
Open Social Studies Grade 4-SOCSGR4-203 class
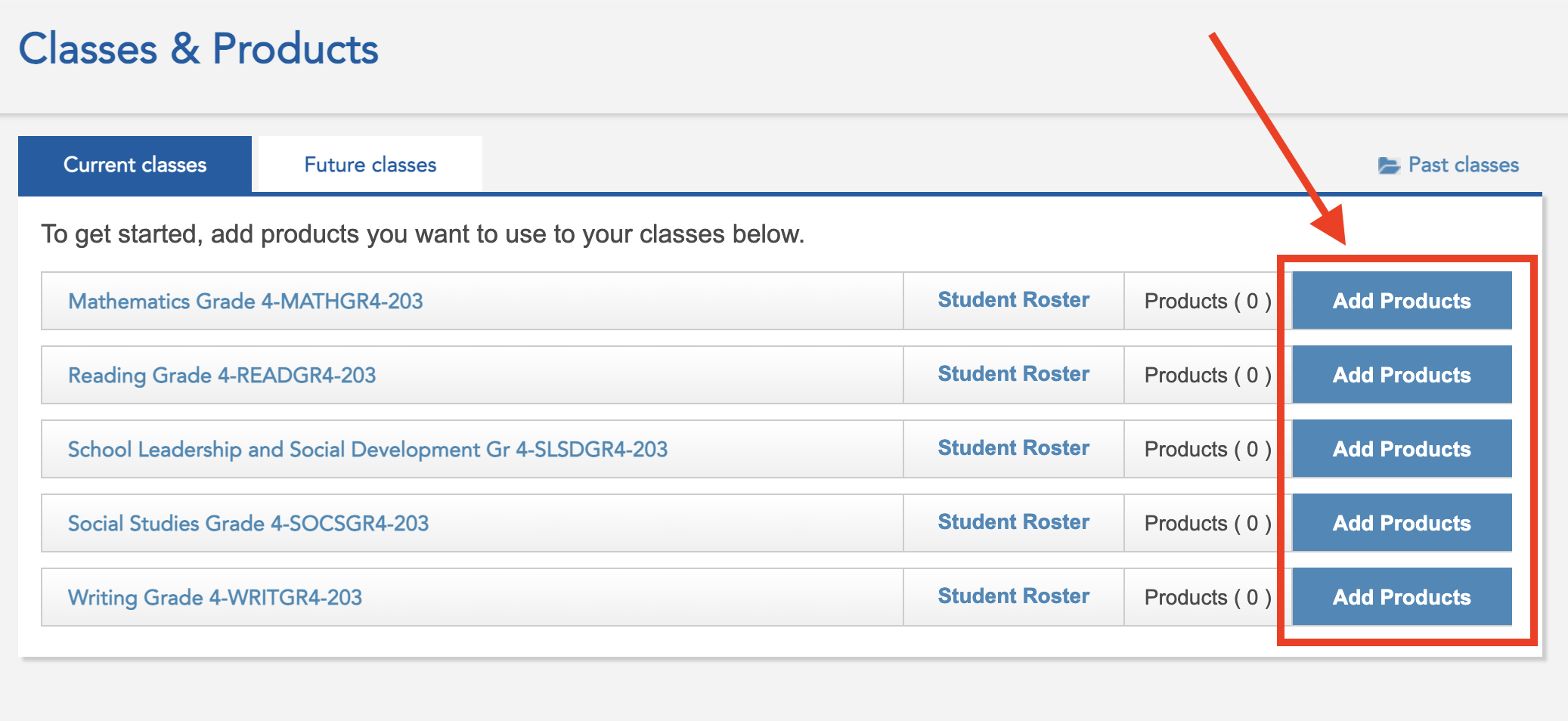coord(248,523)
